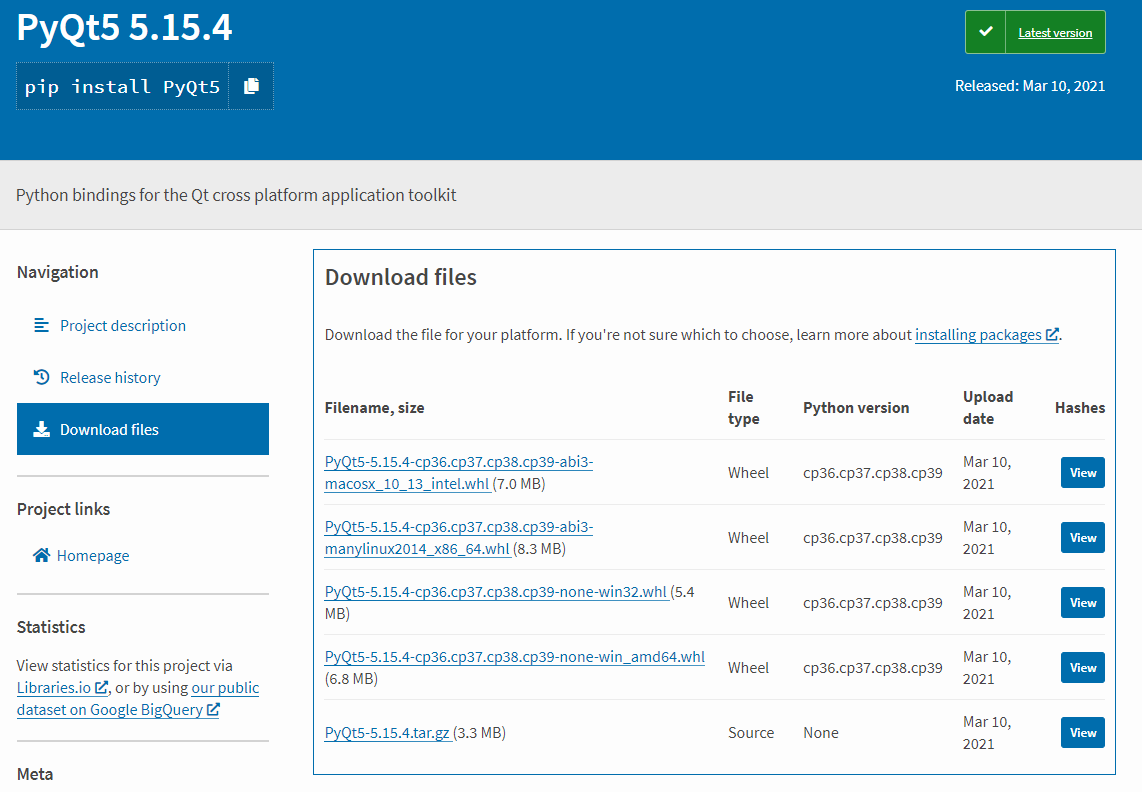Click the Statistics heading
The width and height of the screenshot is (1142, 792).
pyautogui.click(x=51, y=627)
